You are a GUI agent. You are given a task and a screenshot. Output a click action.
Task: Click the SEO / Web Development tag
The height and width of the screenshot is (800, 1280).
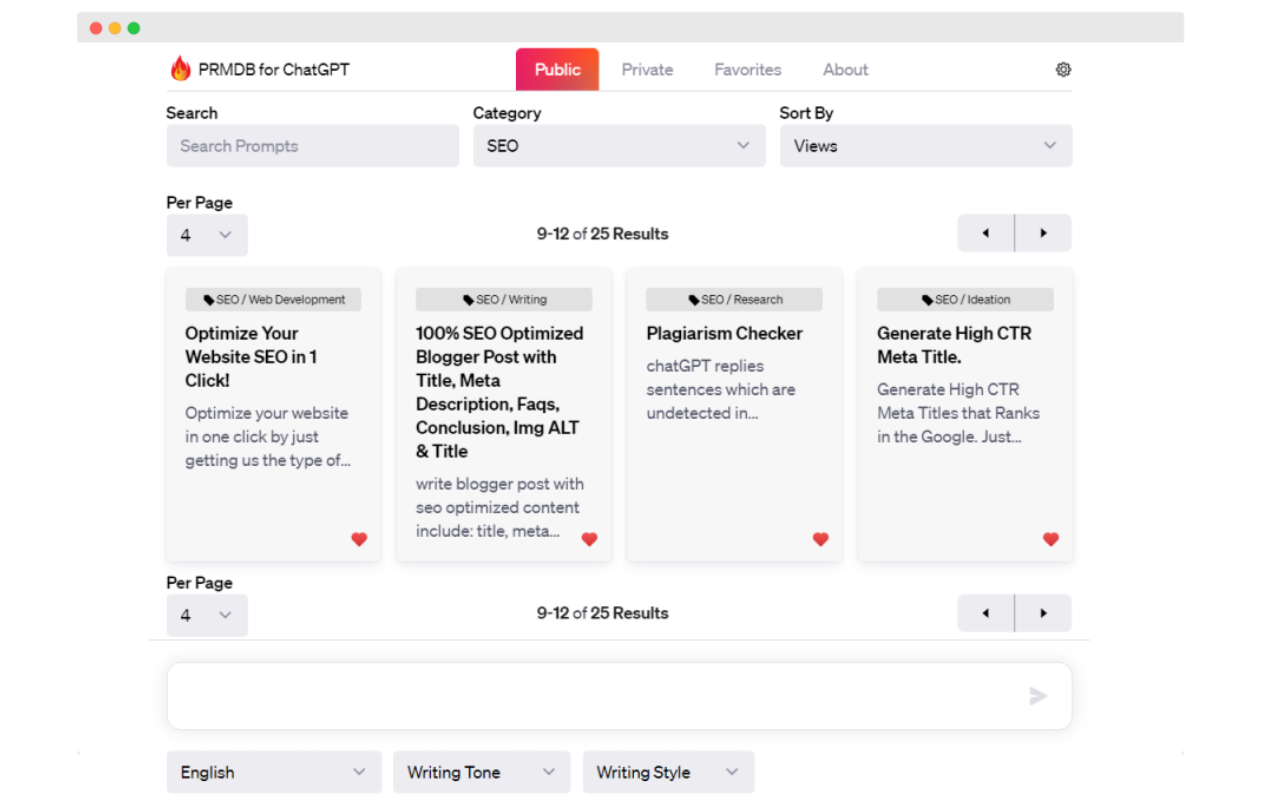[x=273, y=299]
